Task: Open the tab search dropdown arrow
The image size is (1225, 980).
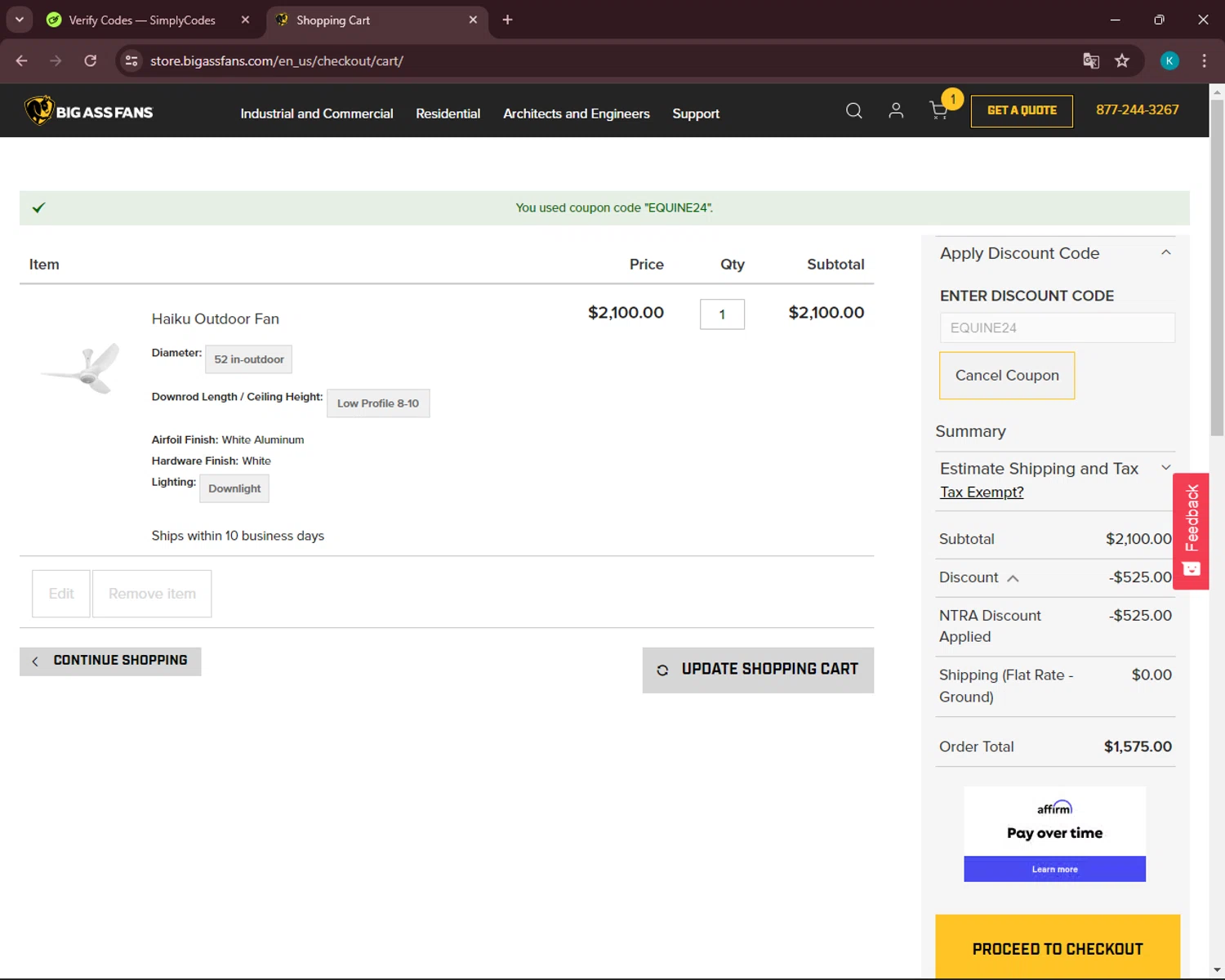Action: (x=19, y=20)
